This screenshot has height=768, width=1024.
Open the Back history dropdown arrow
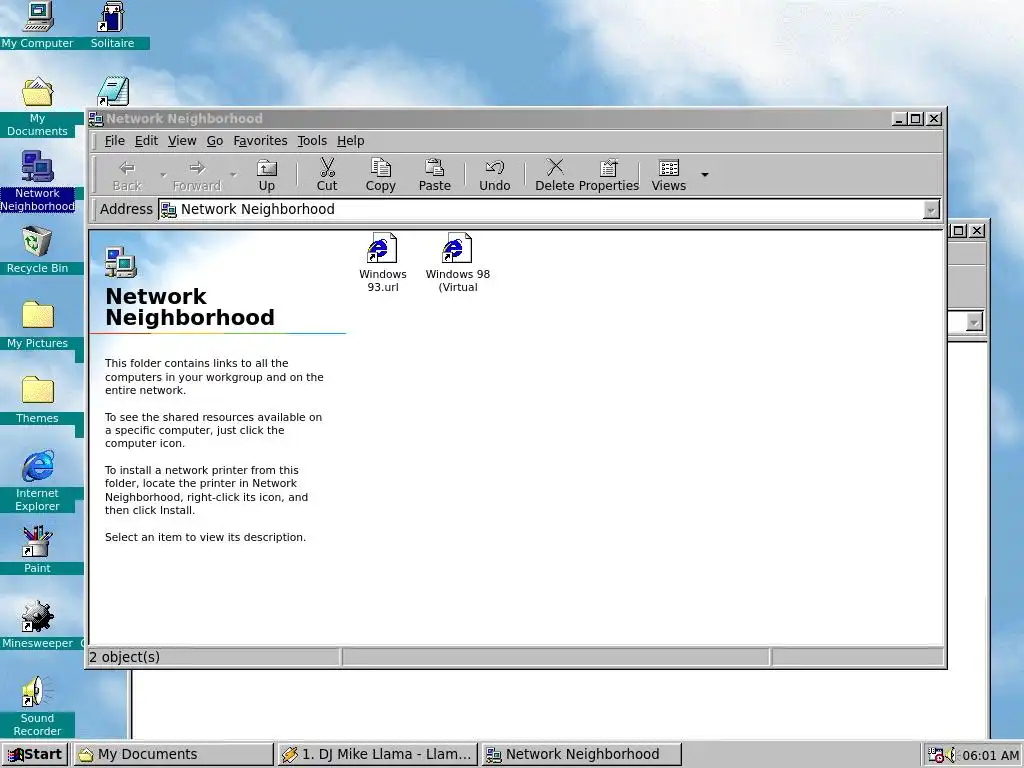[163, 175]
